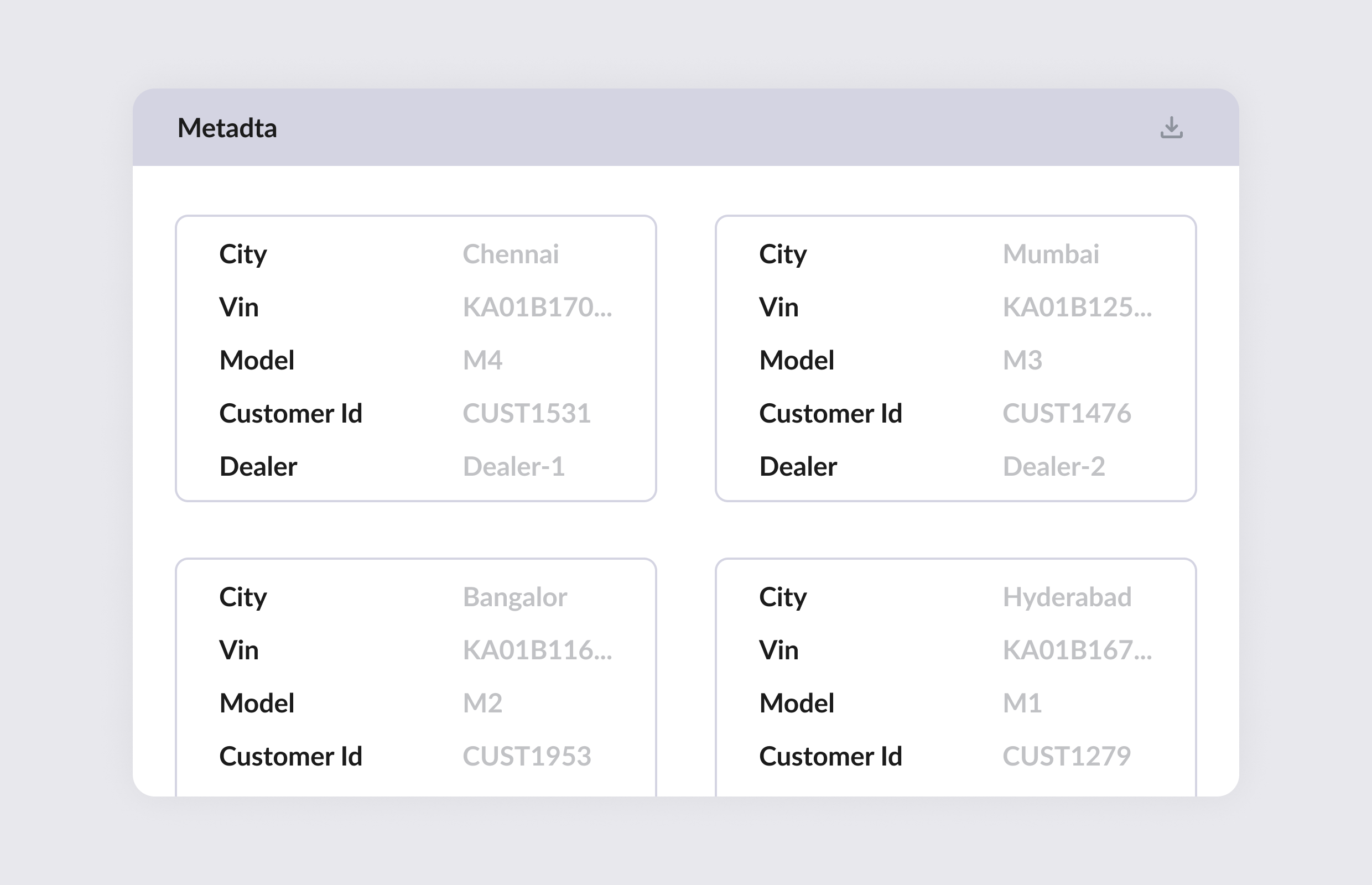Select the Dealer-2 value
Viewport: 1372px width, 885px height.
1053,467
